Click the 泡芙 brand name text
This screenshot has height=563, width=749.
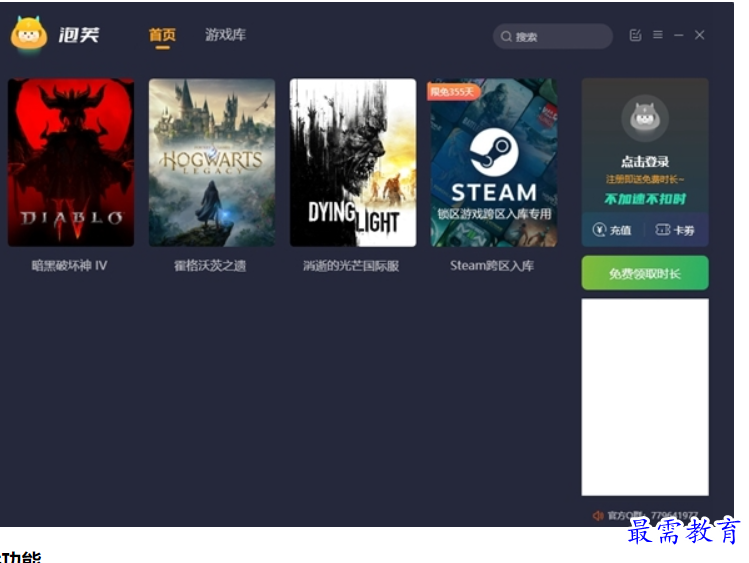(79, 35)
